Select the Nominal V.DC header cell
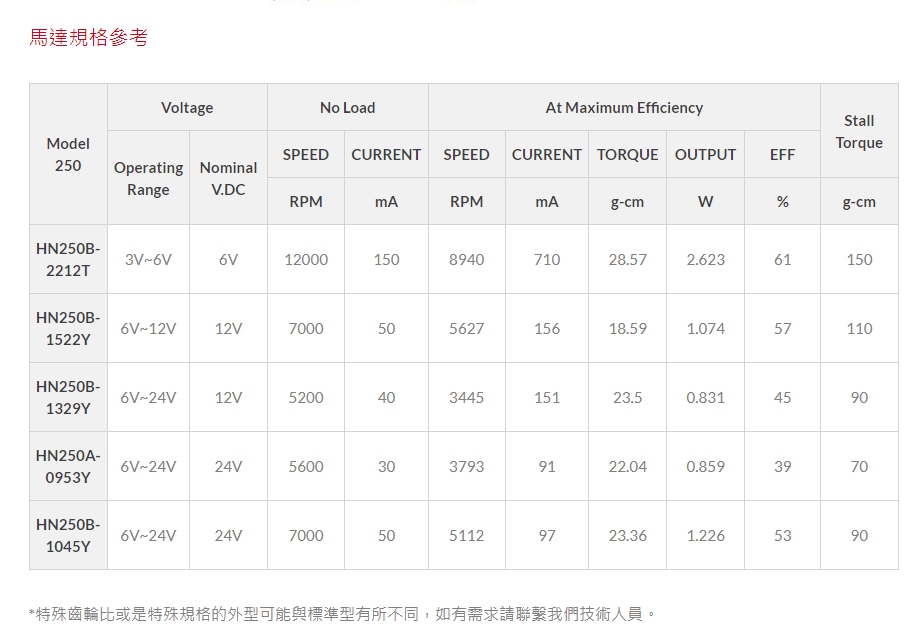Image resolution: width=924 pixels, height=638 pixels. point(228,178)
